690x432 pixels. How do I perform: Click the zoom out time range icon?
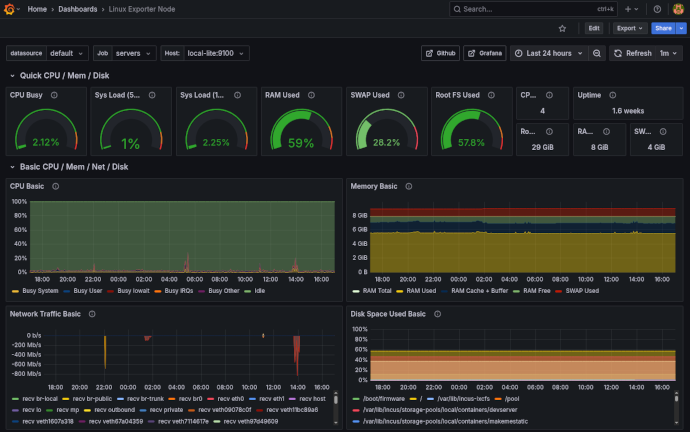coord(597,53)
